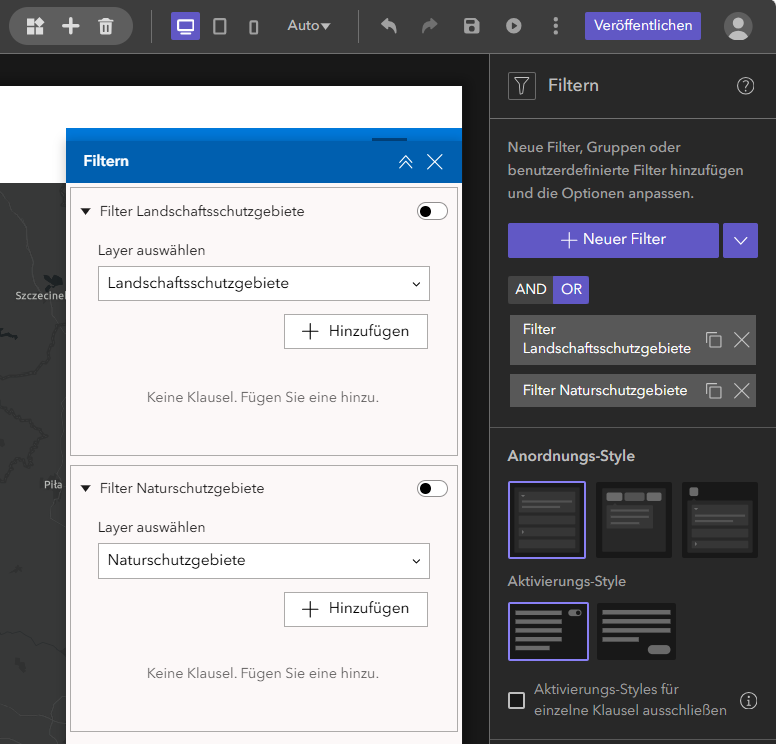Click the Neuer Filter button

[x=613, y=240]
